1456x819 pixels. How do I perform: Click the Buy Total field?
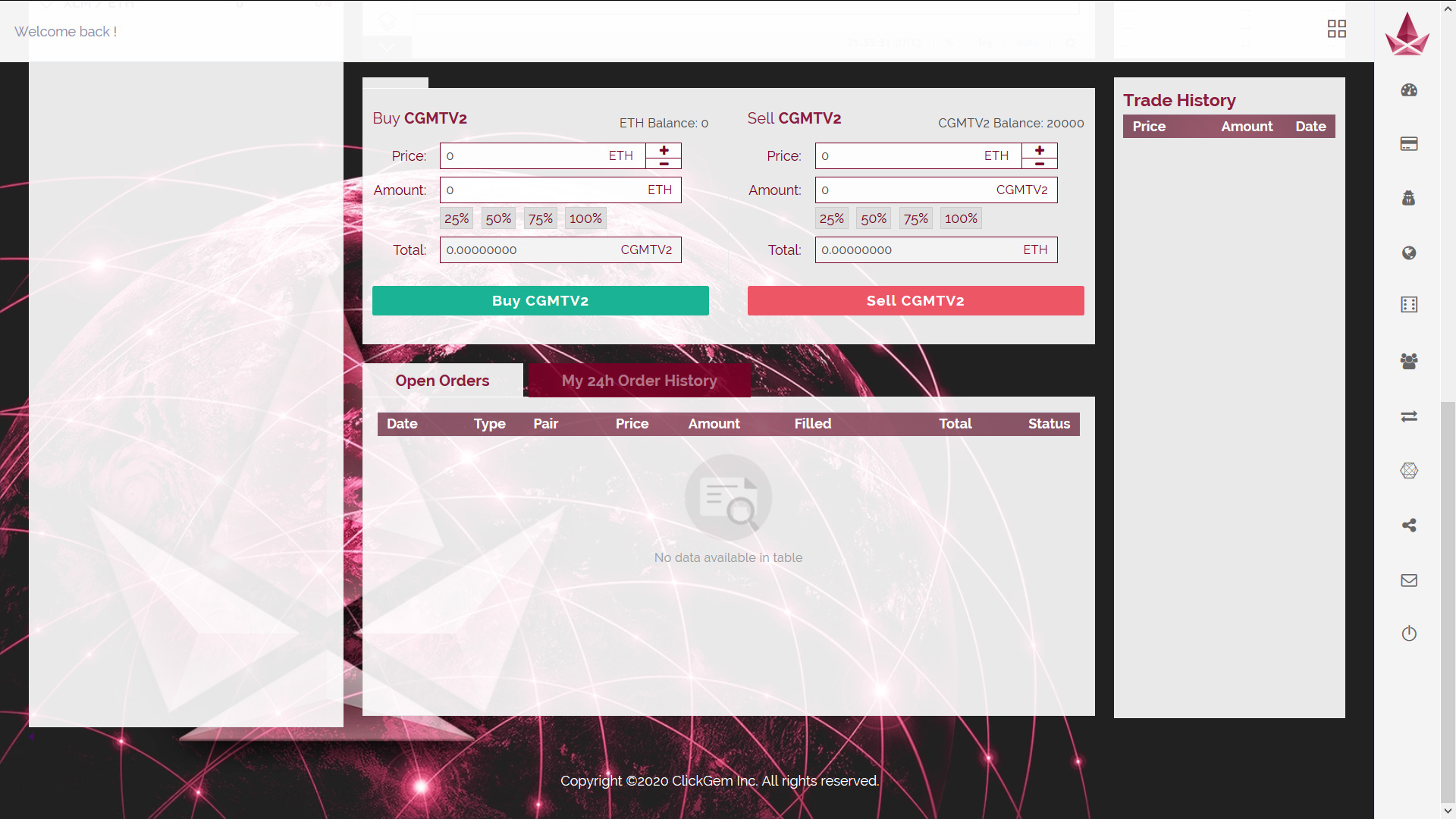[560, 249]
